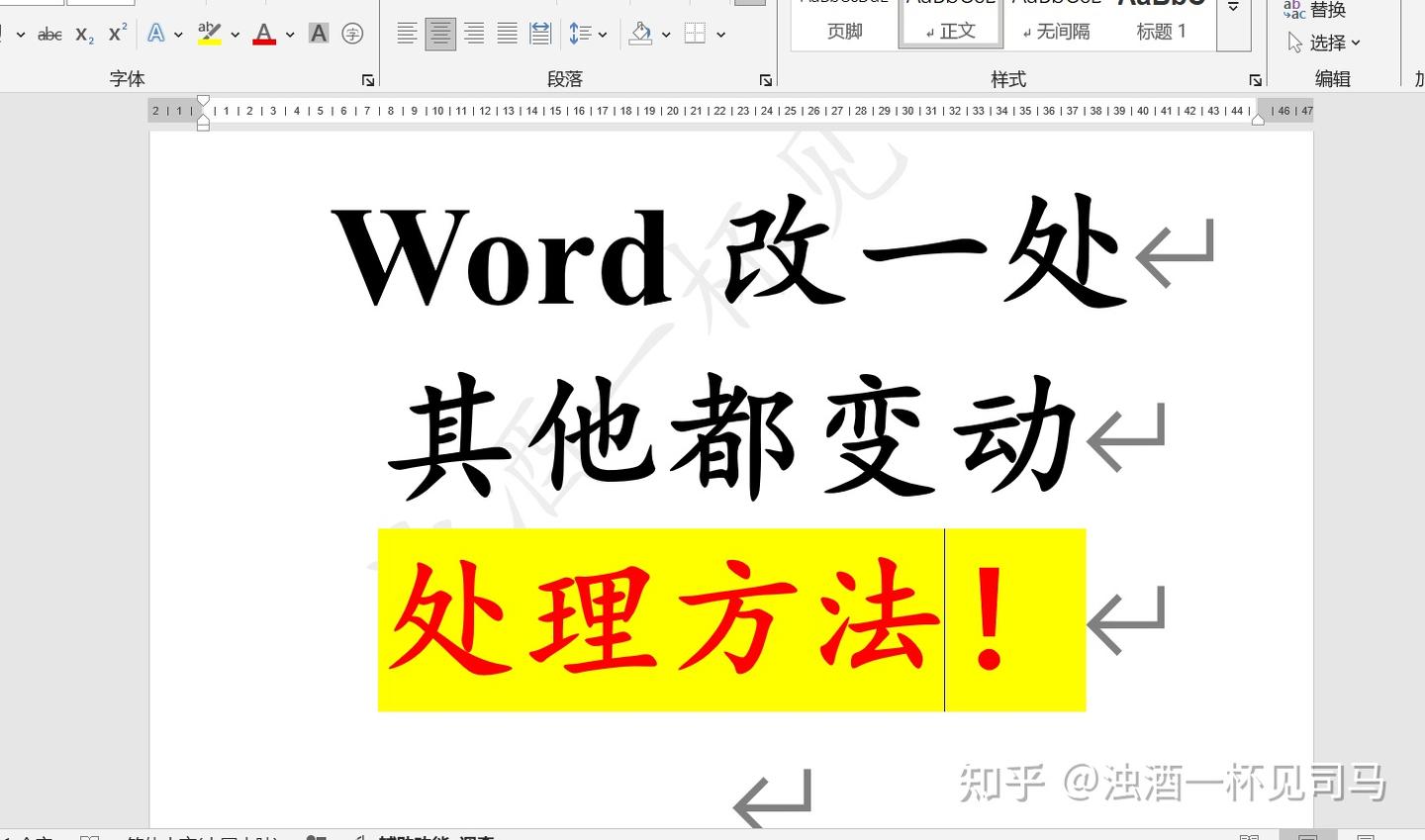Open the text effects dropdown arrow
This screenshot has height=840, width=1425.
click(178, 35)
